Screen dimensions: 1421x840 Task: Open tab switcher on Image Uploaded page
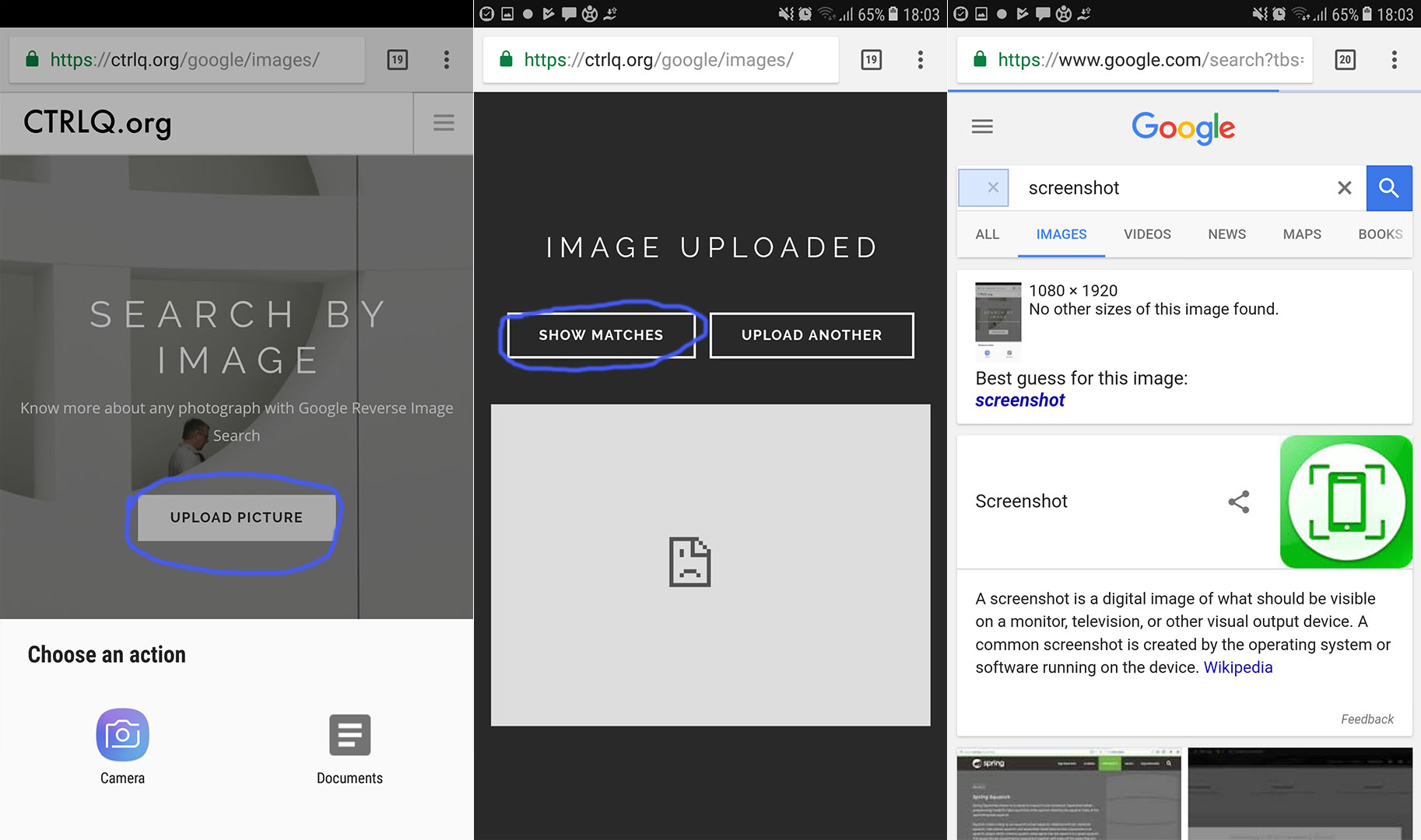tap(872, 60)
